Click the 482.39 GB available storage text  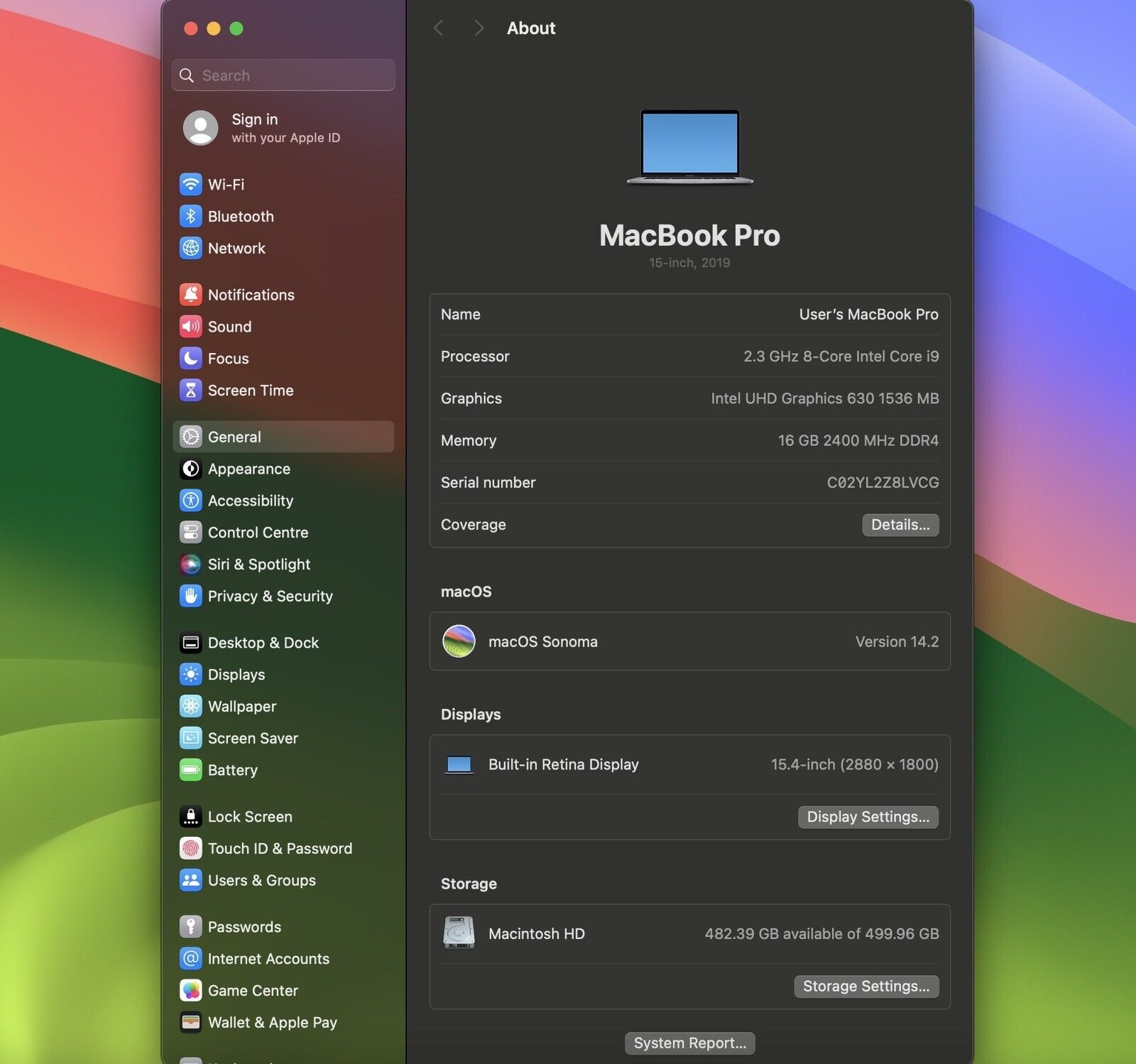821,934
